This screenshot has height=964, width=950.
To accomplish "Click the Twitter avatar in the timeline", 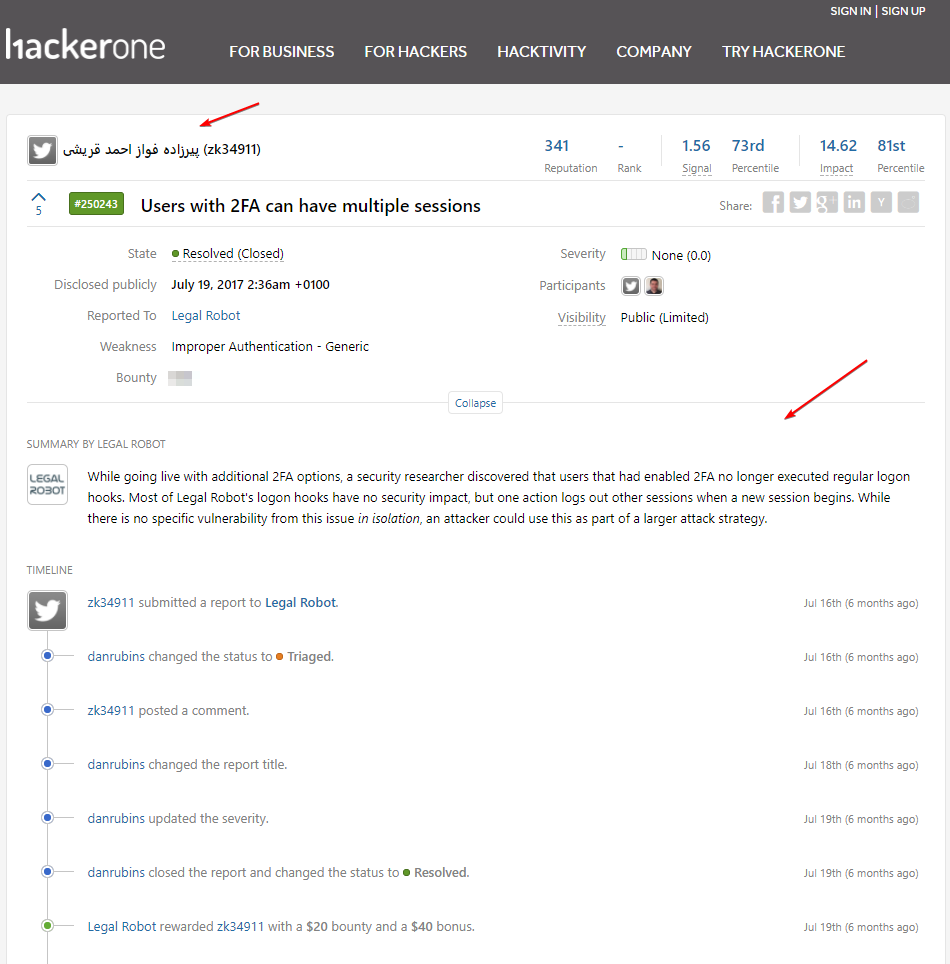I will click(47, 610).
